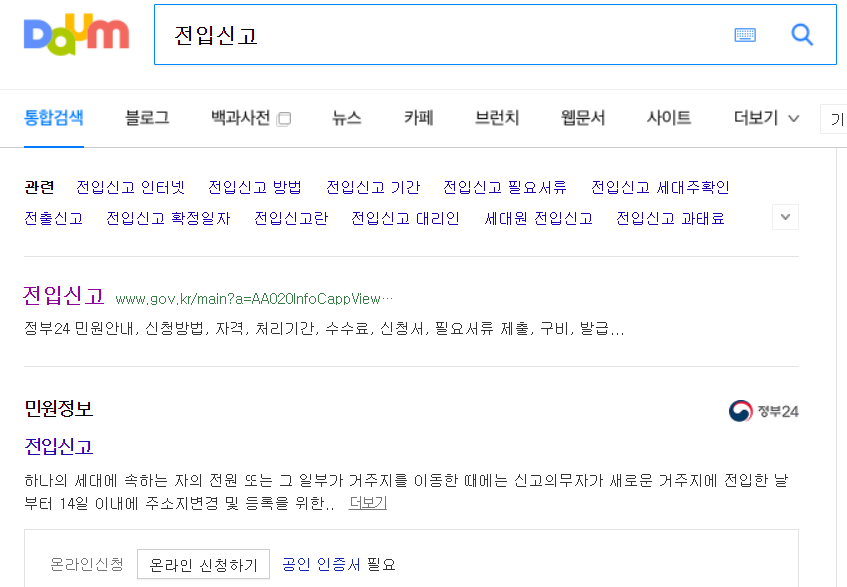Expand related searches with chevron button
Screen dimensions: 847x587
(785, 217)
